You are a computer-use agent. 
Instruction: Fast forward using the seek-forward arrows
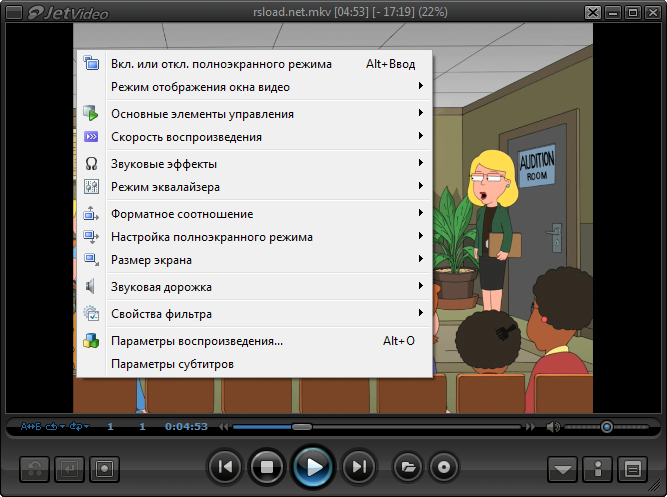click(x=530, y=426)
